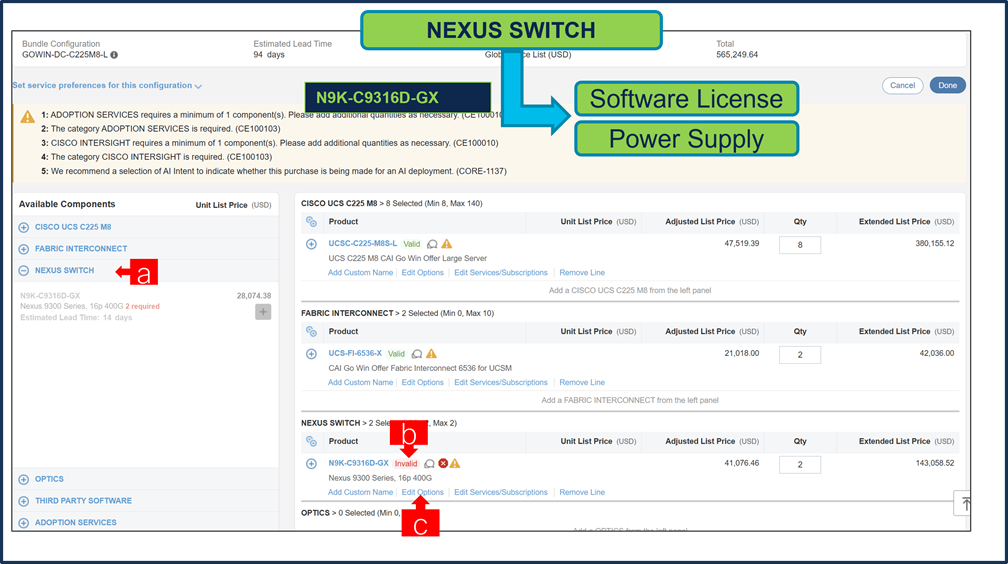The image size is (1008, 564).
Task: Click Add Custom Name under N9K-C9316D-GX
Action: (361, 493)
